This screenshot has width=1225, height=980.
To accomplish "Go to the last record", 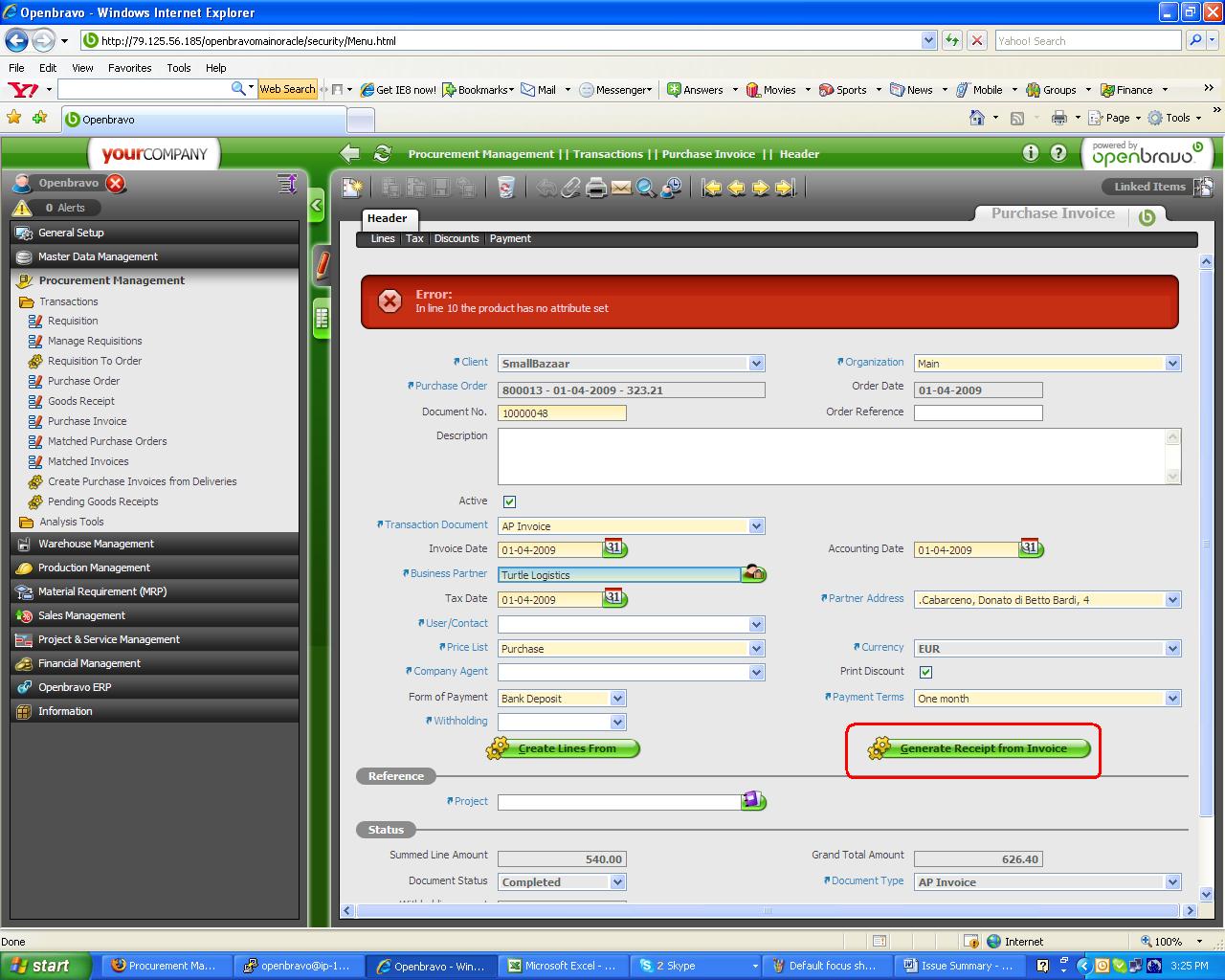I will (x=786, y=188).
